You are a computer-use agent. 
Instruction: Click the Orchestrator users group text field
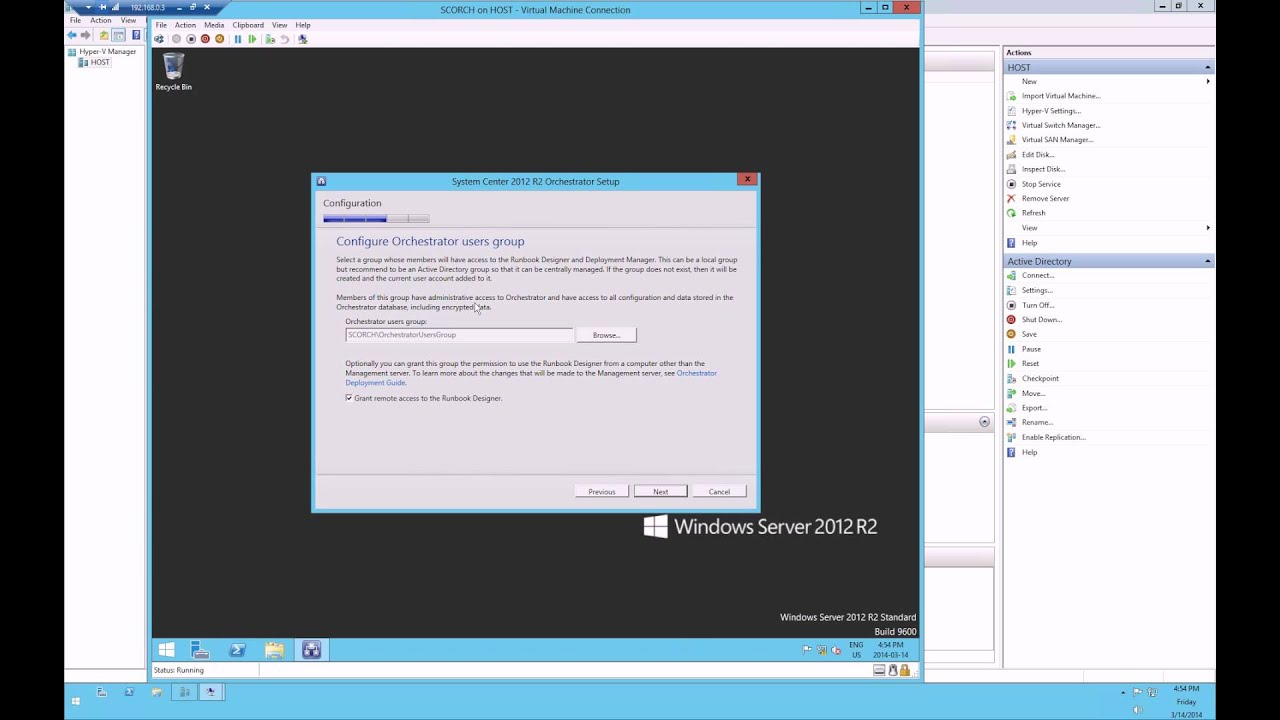coord(459,335)
